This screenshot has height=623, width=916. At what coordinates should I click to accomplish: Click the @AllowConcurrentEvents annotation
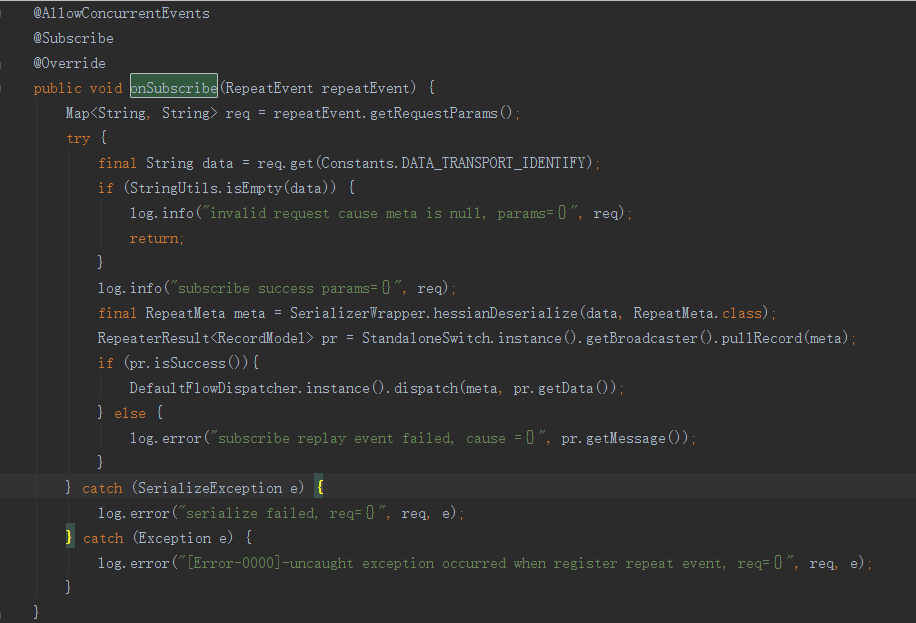(122, 13)
